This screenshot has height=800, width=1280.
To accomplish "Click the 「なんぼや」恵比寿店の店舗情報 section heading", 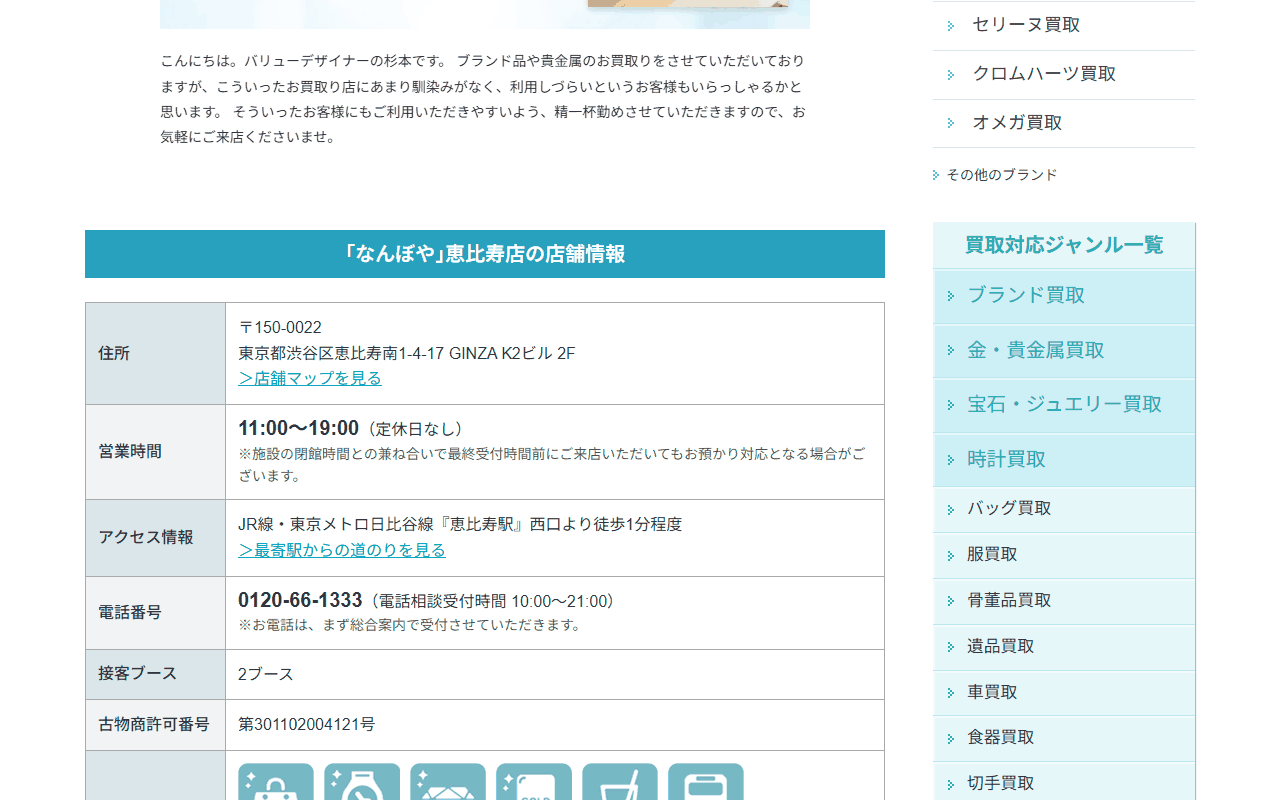I will pos(485,254).
